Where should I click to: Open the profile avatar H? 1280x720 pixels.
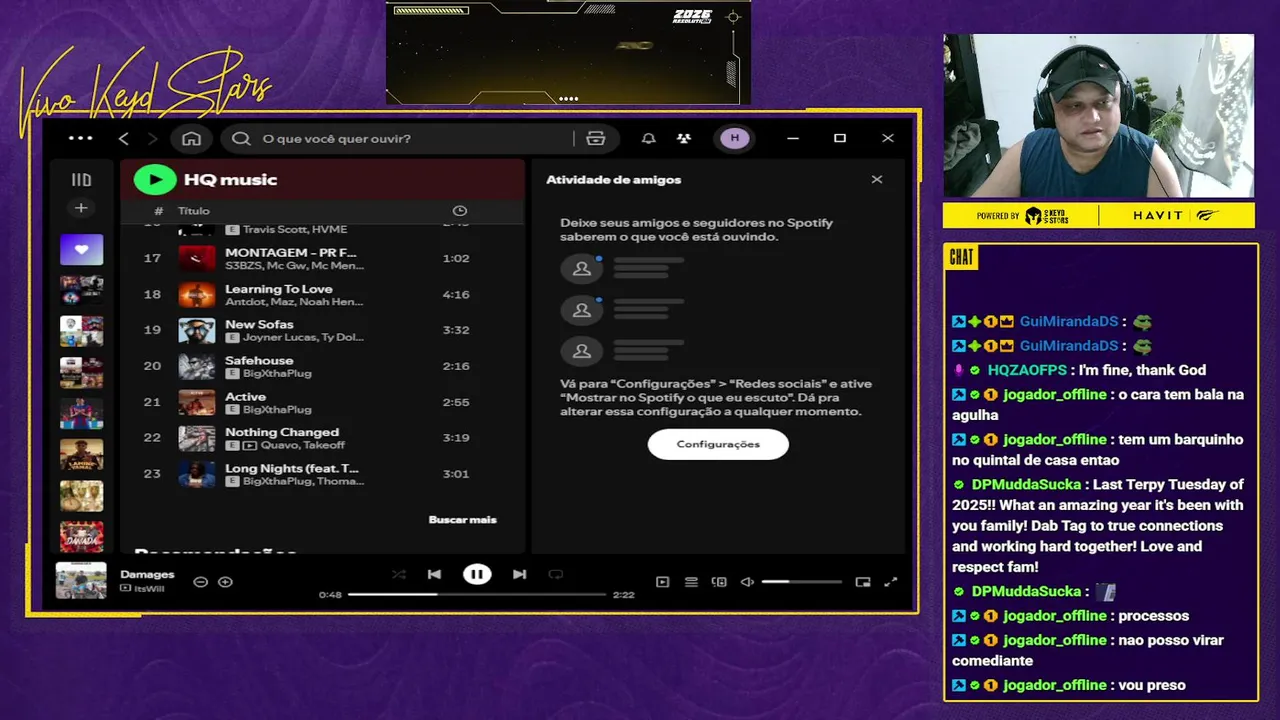735,138
